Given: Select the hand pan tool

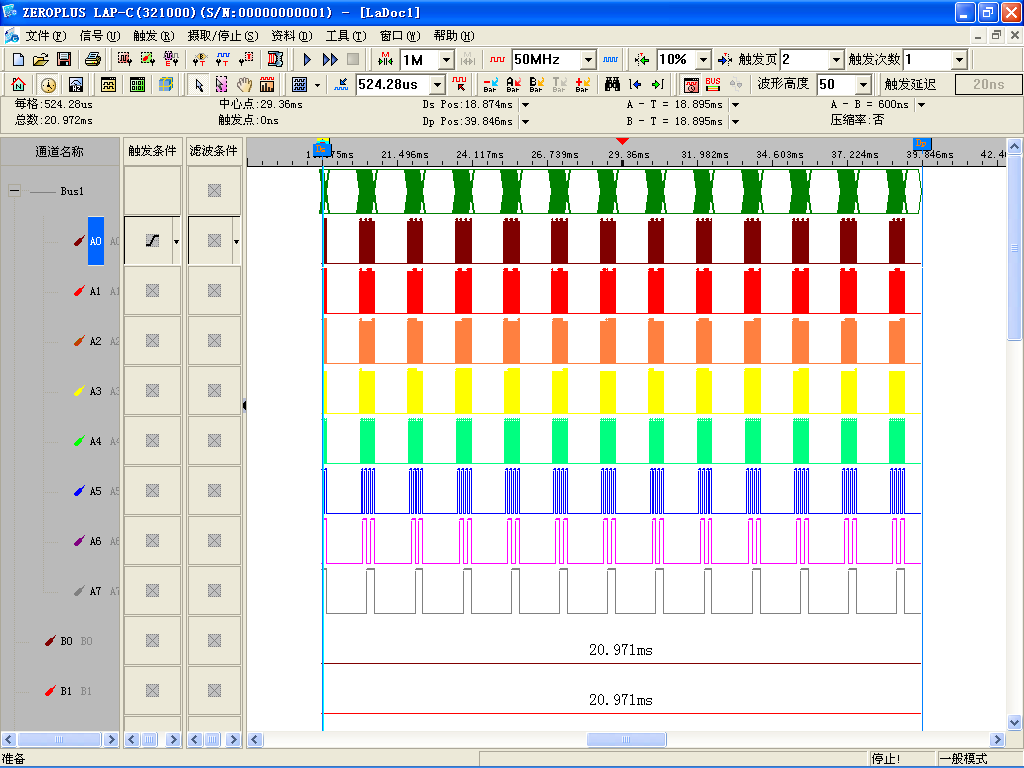Looking at the screenshot, I should [244, 85].
